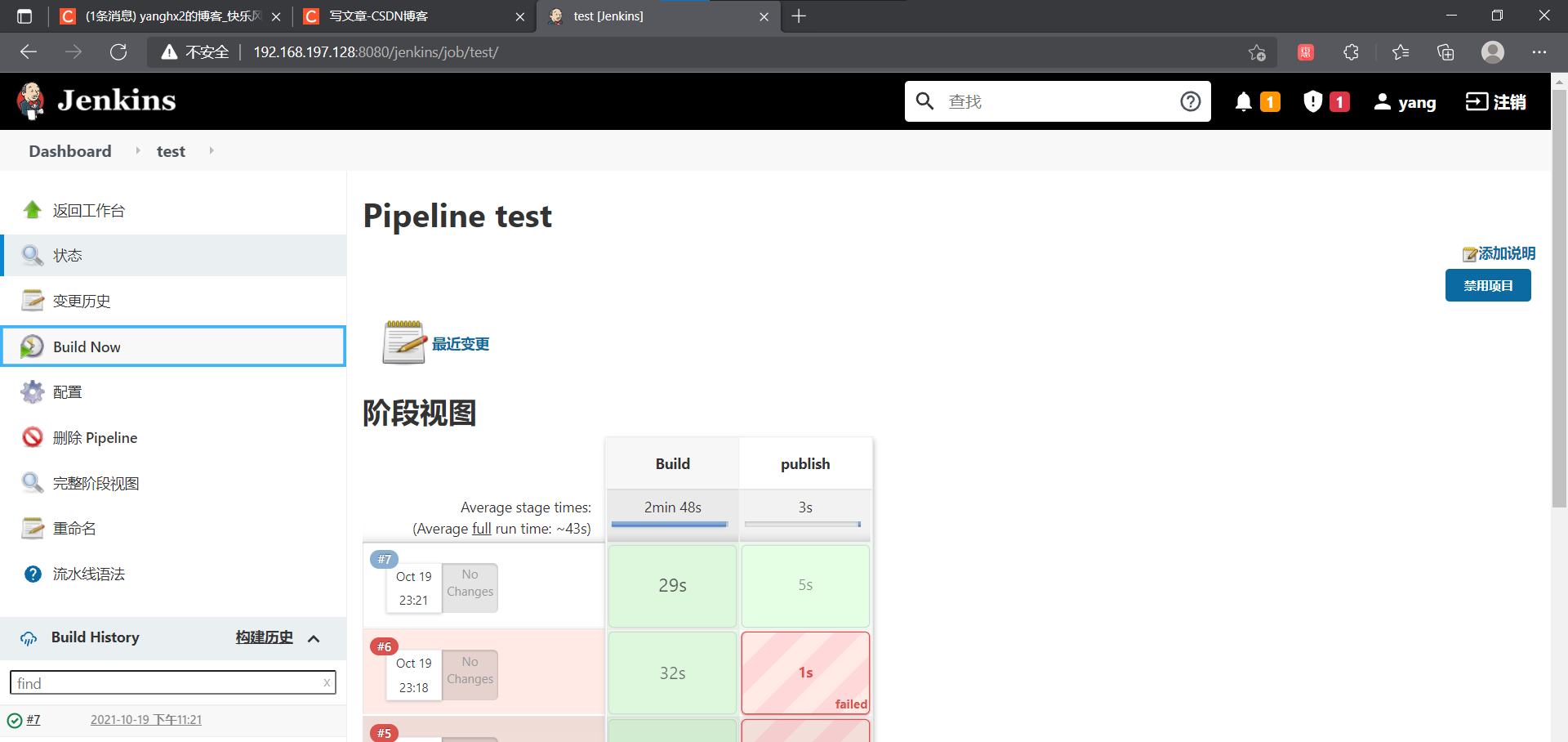
Task: Click the 添加说明 link
Action: pyautogui.click(x=1507, y=253)
